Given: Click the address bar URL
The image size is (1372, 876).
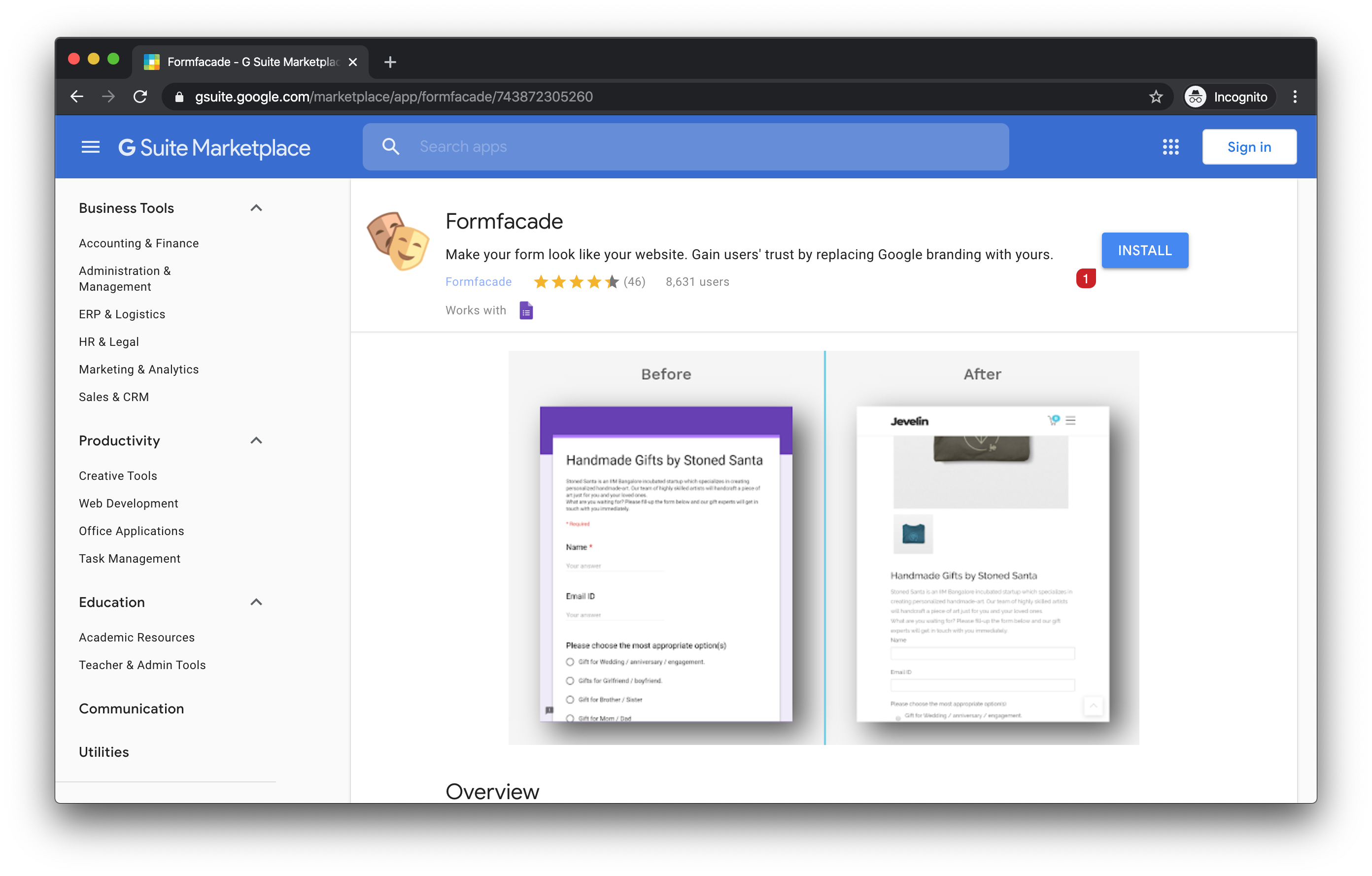Looking at the screenshot, I should point(394,97).
